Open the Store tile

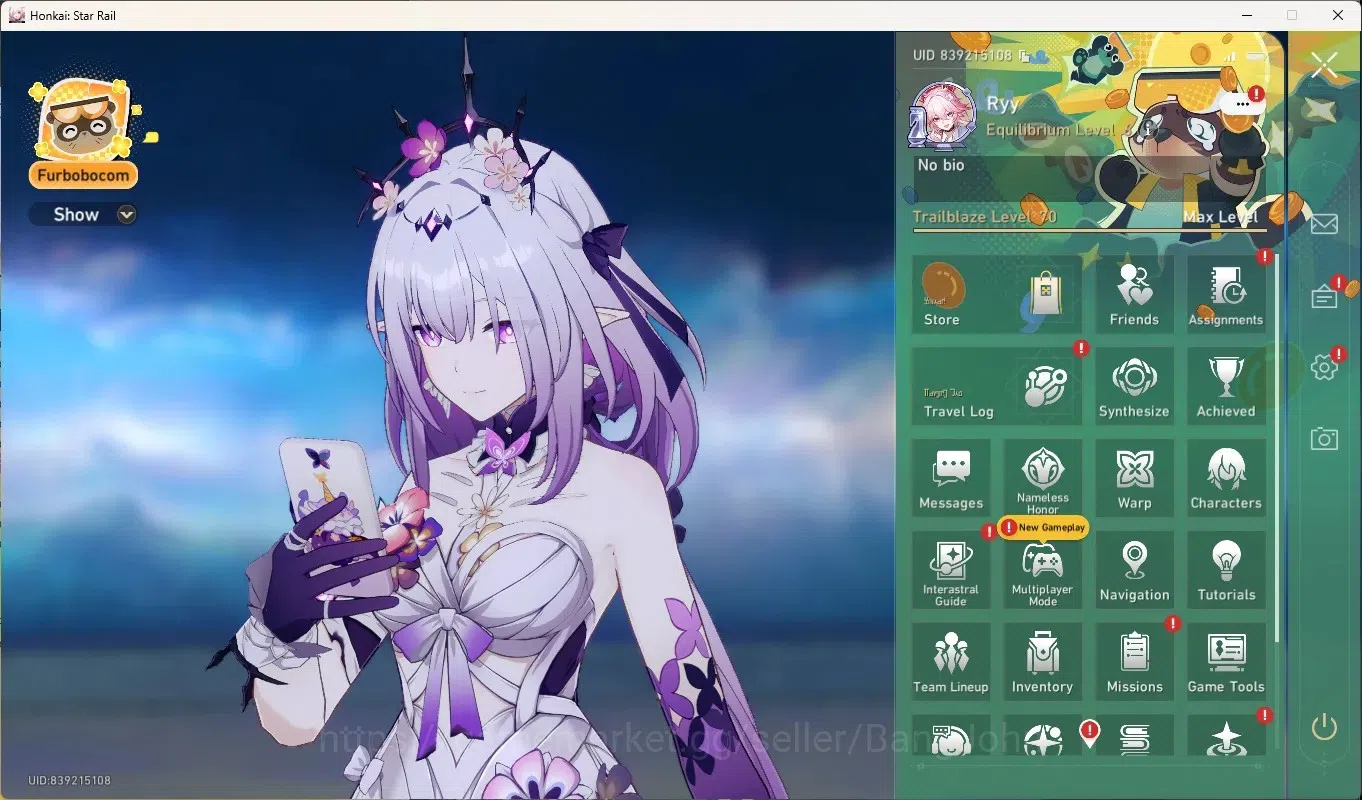(997, 294)
